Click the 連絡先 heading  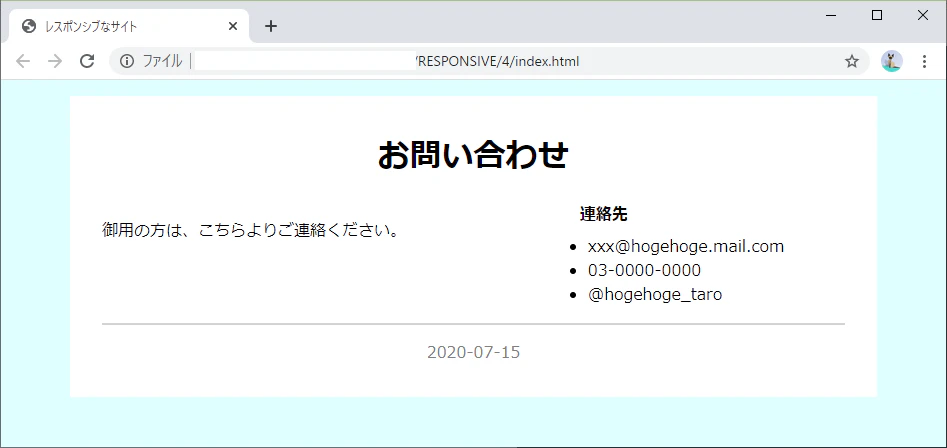(603, 214)
